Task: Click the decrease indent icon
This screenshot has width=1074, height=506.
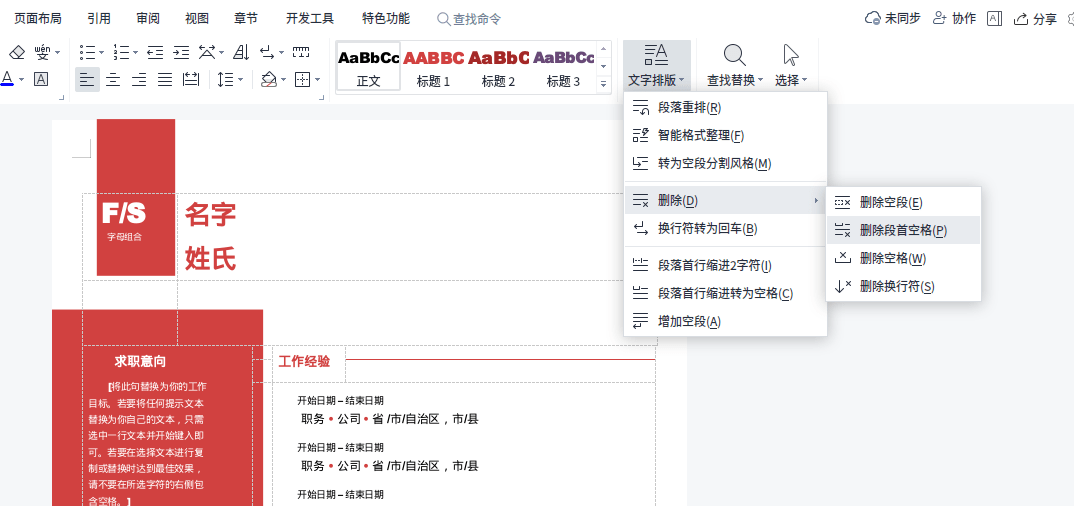Action: tap(155, 52)
